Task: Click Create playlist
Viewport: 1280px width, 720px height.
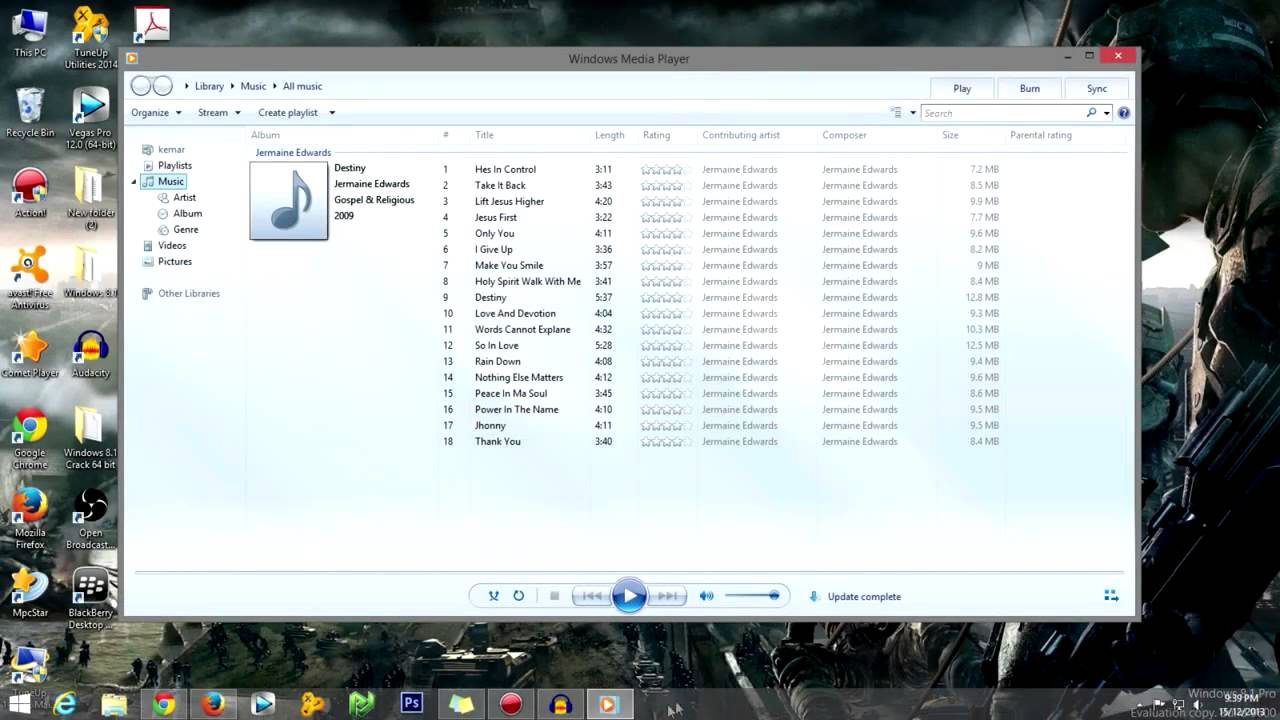Action: (x=287, y=113)
